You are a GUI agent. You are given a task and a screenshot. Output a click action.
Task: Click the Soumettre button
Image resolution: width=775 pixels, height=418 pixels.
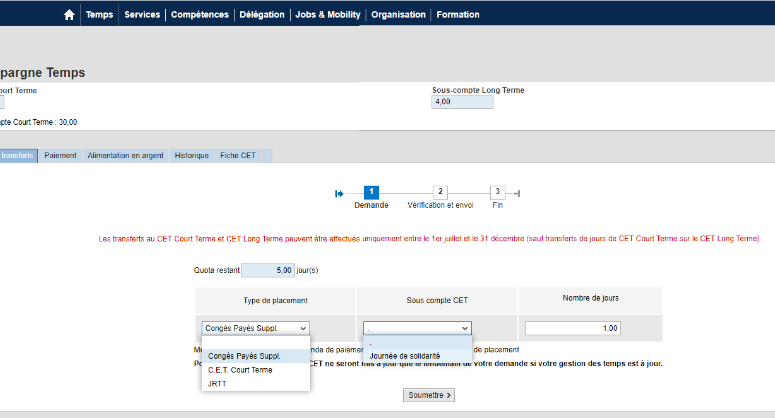[430, 395]
